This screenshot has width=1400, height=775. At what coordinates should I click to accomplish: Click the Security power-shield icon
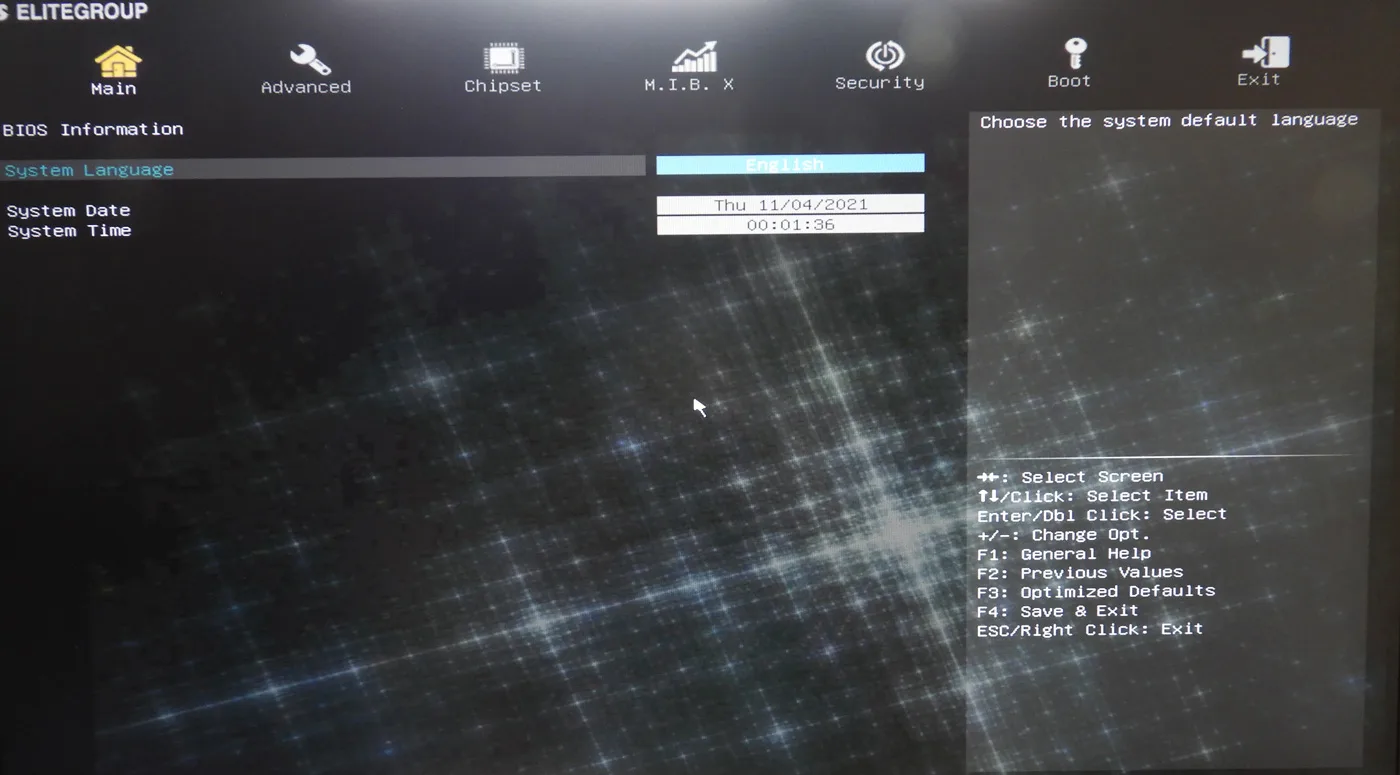pyautogui.click(x=884, y=56)
